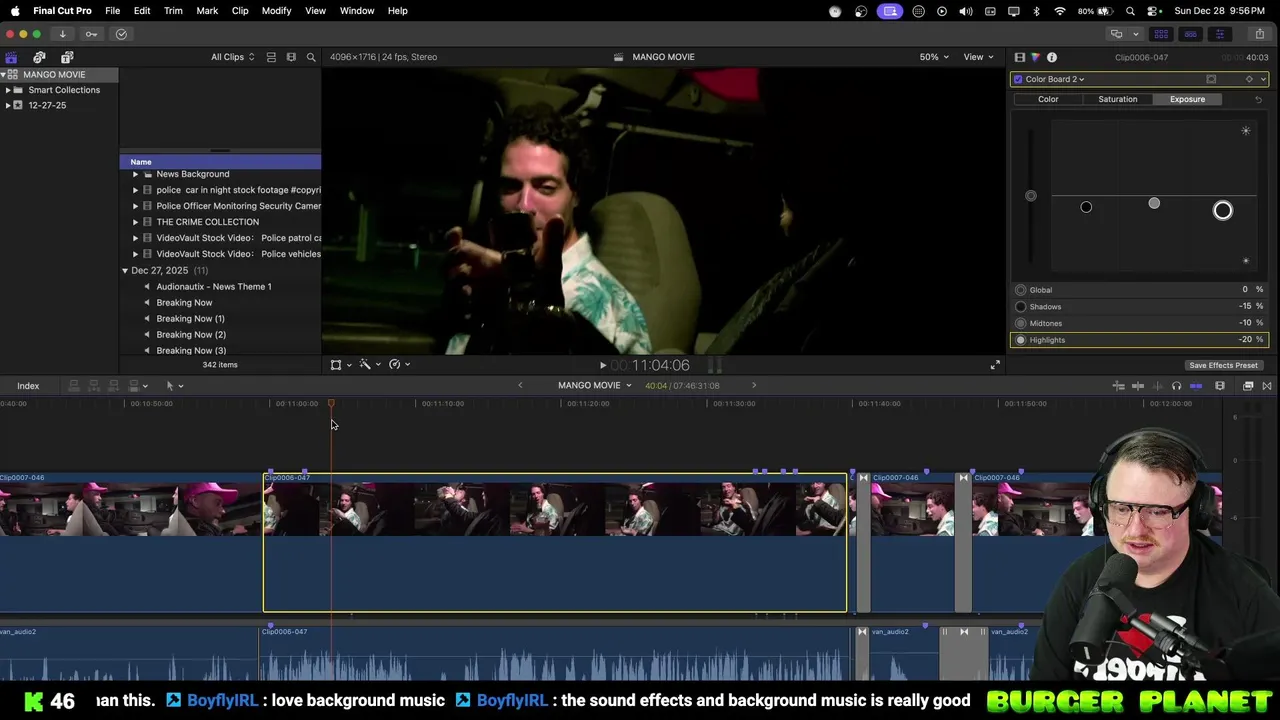Toggle the Inspector panel visibility button
Viewport: 1280px width, 720px height.
click(1219, 34)
